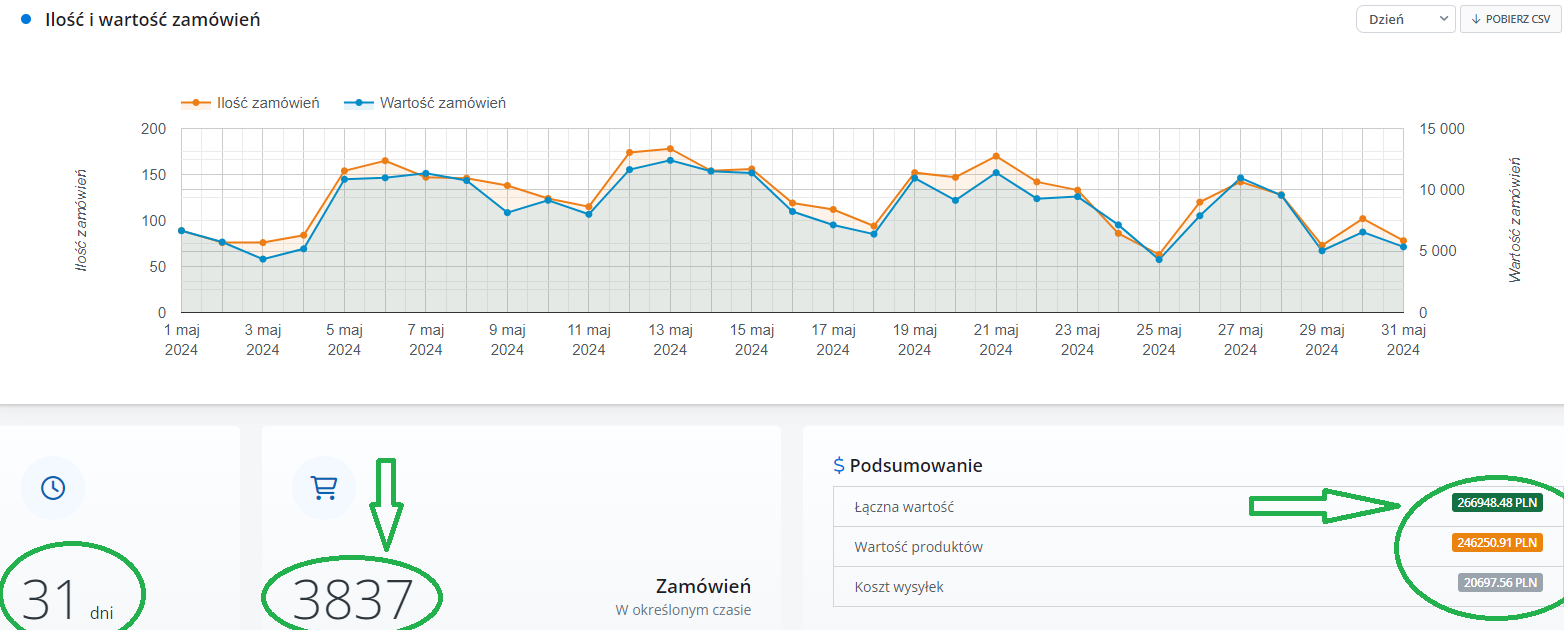Image resolution: width=1564 pixels, height=630 pixels.
Task: Click the orange peak data point on 13 maj
Action: point(670,149)
